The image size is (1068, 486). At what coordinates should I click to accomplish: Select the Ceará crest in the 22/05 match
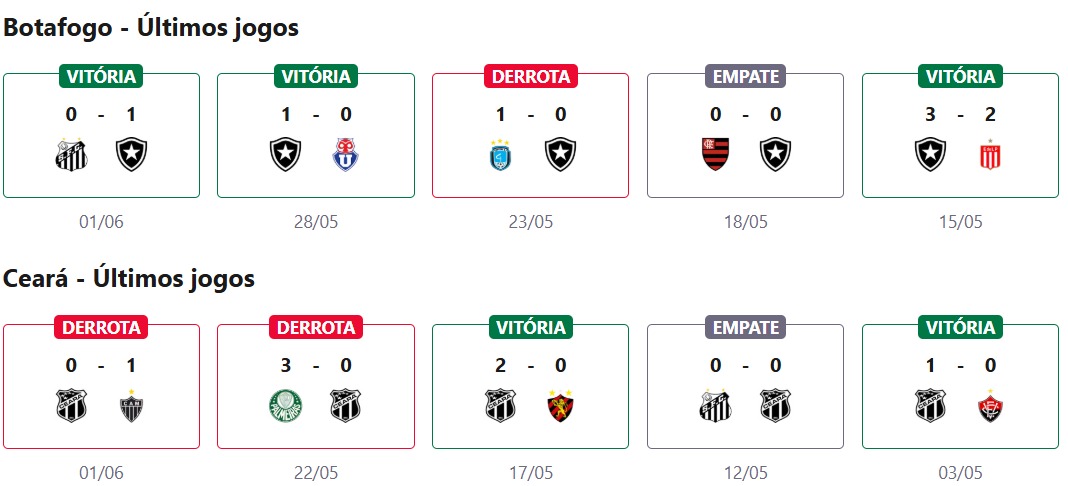345,405
